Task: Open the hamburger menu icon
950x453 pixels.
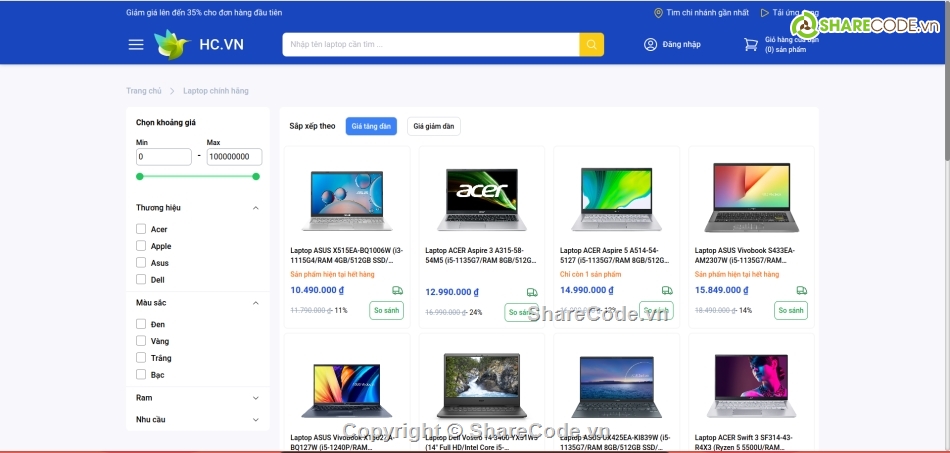Action: tap(136, 44)
